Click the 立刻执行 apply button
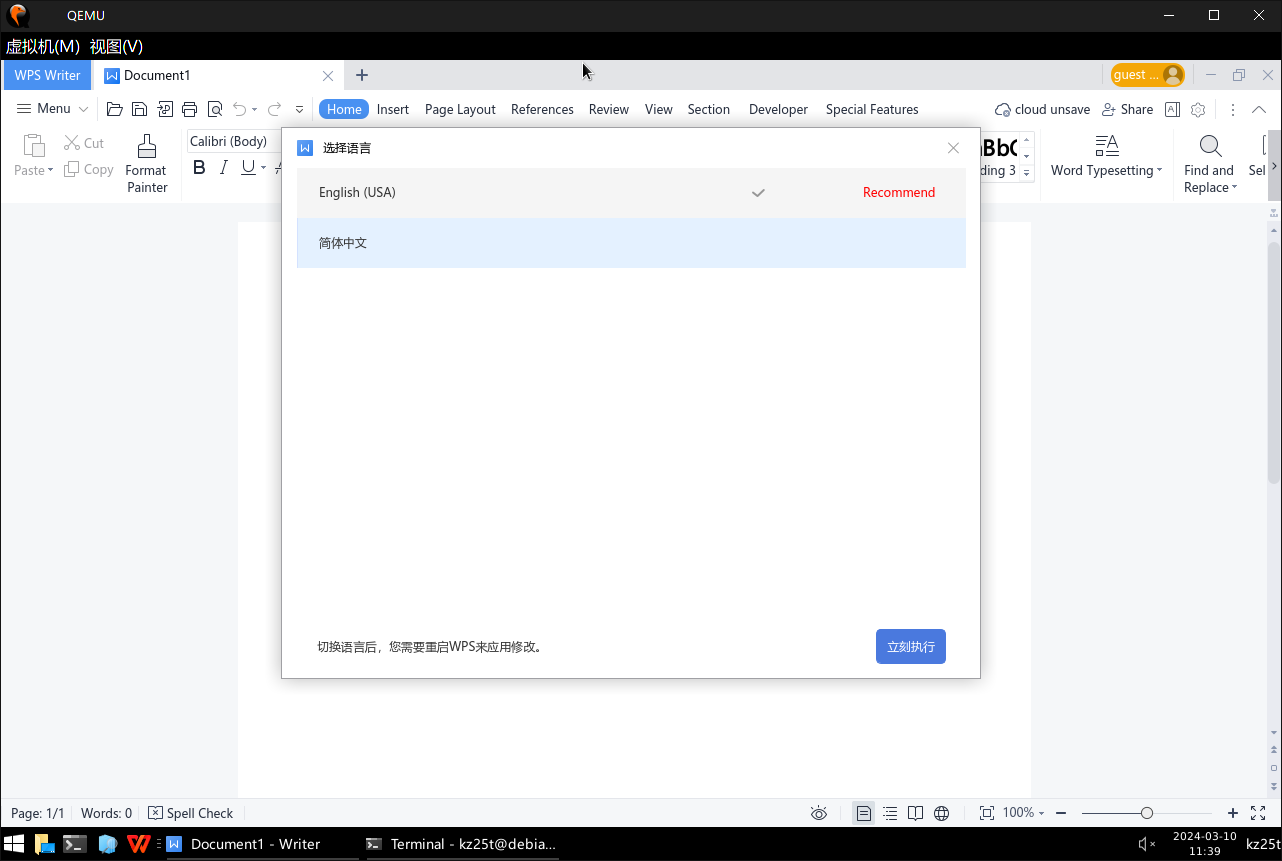 click(x=911, y=646)
